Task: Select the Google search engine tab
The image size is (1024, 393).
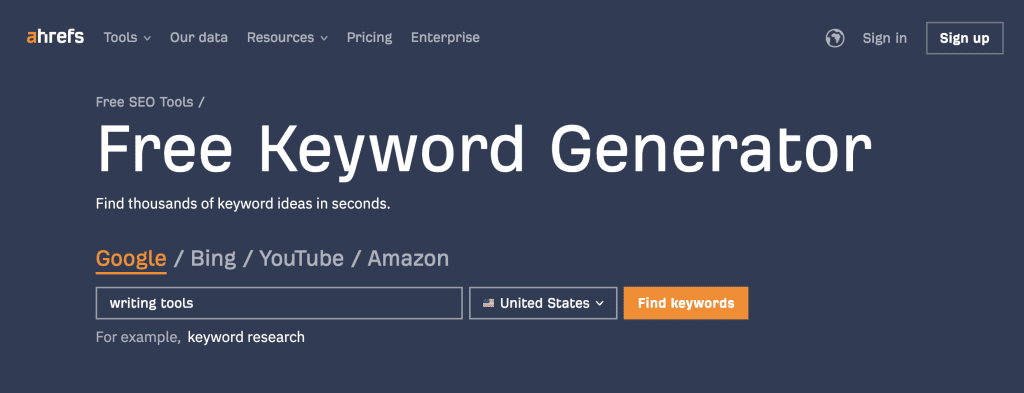Action: 131,259
